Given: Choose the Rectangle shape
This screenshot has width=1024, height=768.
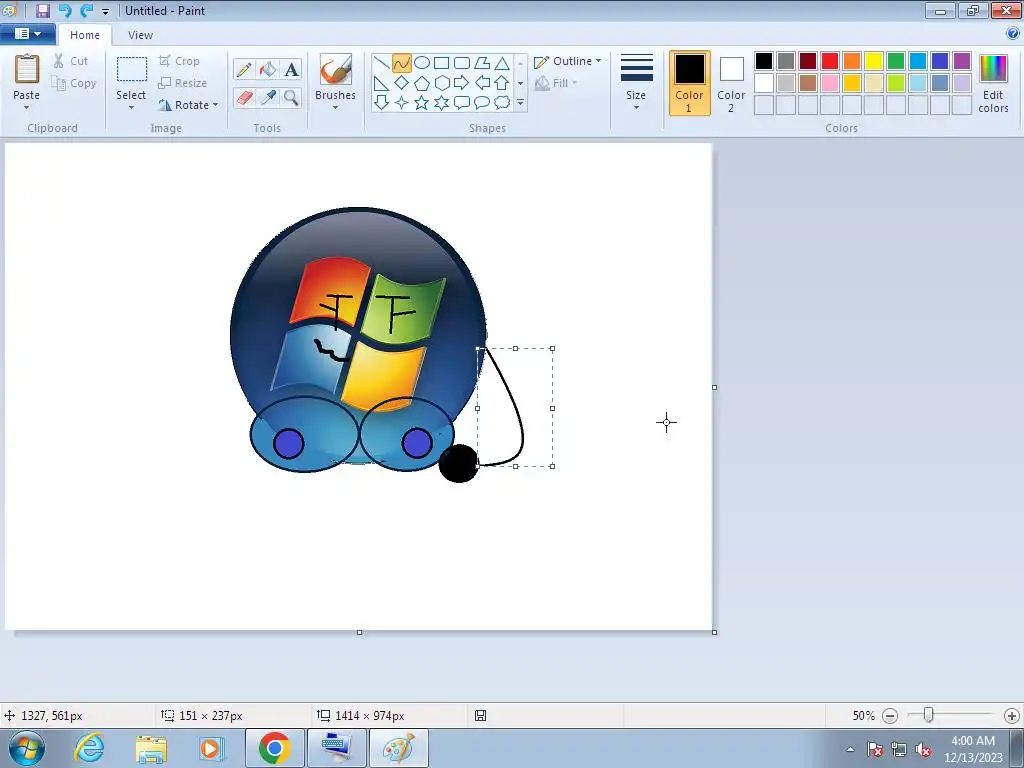Looking at the screenshot, I should pyautogui.click(x=441, y=63).
